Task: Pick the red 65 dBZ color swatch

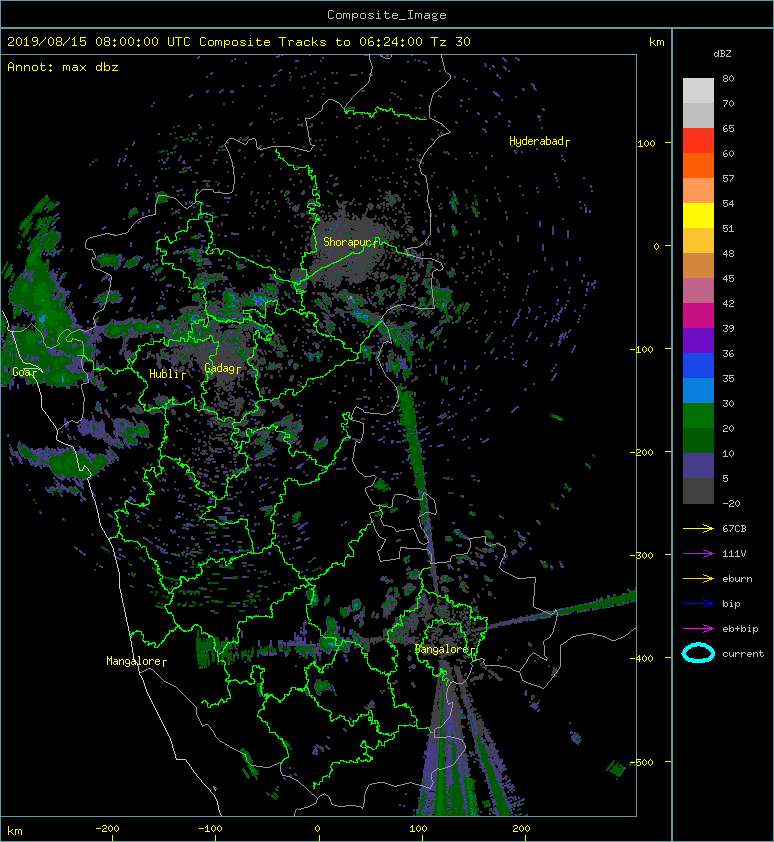Action: click(698, 141)
